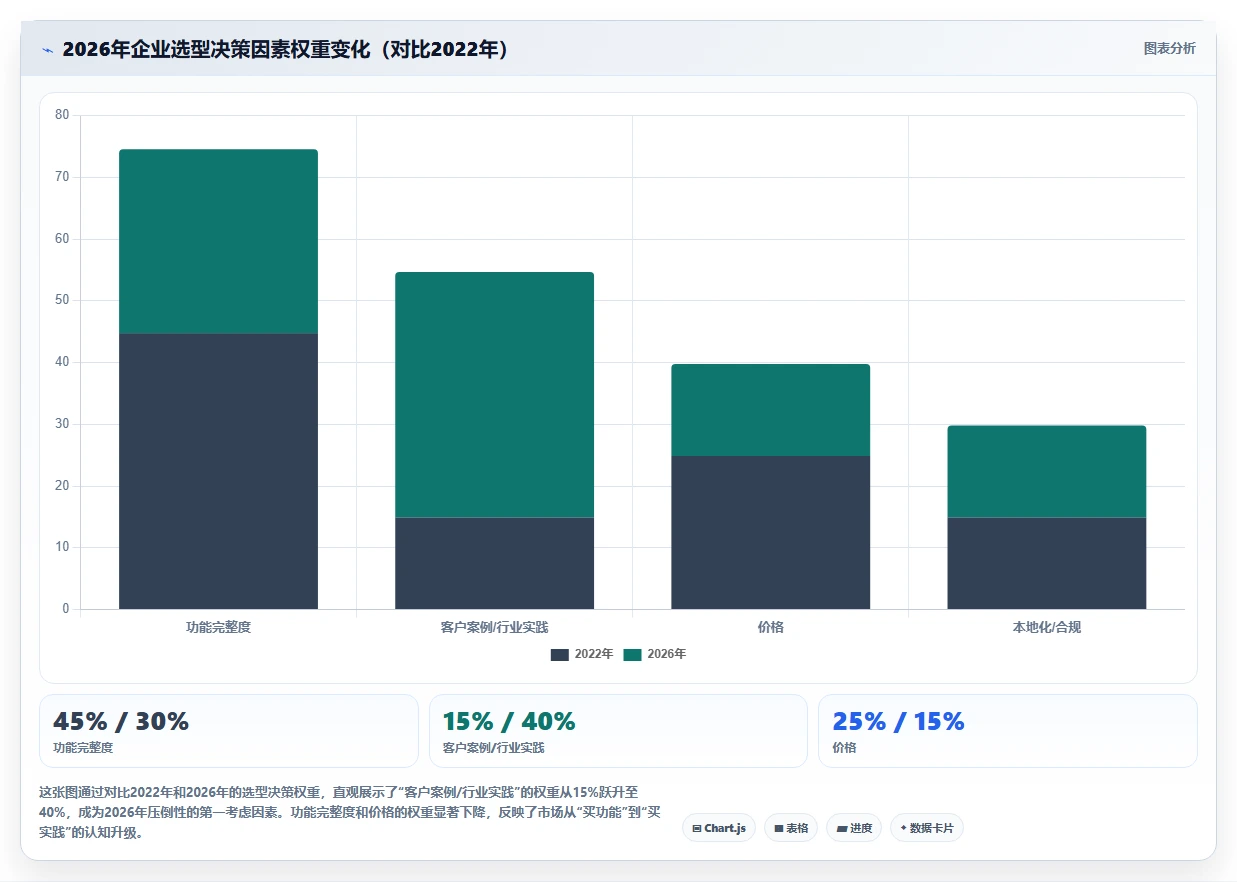The image size is (1237, 882).
Task: Toggle the 2026年 legend dataset
Action: click(655, 654)
